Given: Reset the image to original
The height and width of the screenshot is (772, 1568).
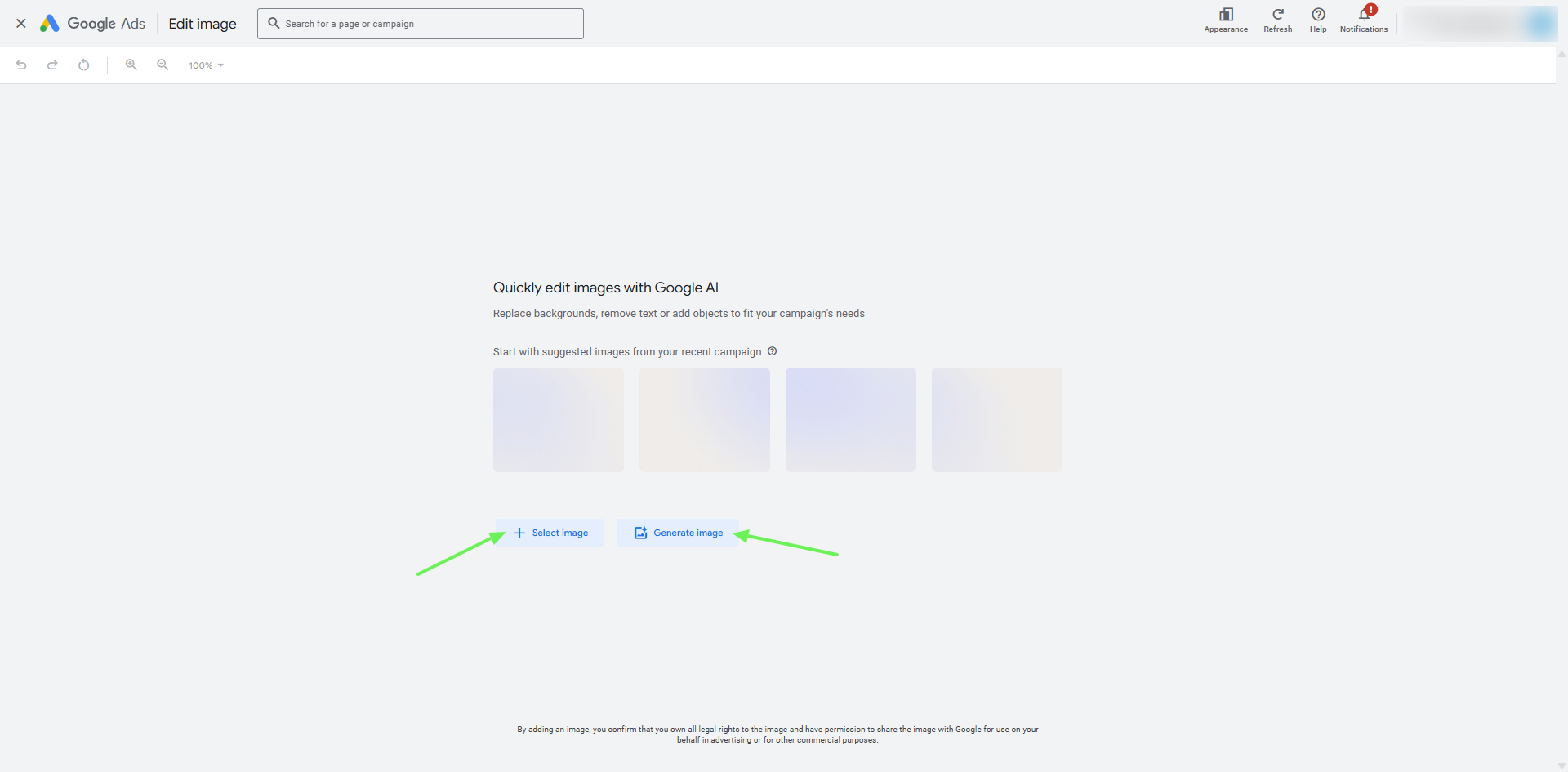Looking at the screenshot, I should click(x=84, y=65).
